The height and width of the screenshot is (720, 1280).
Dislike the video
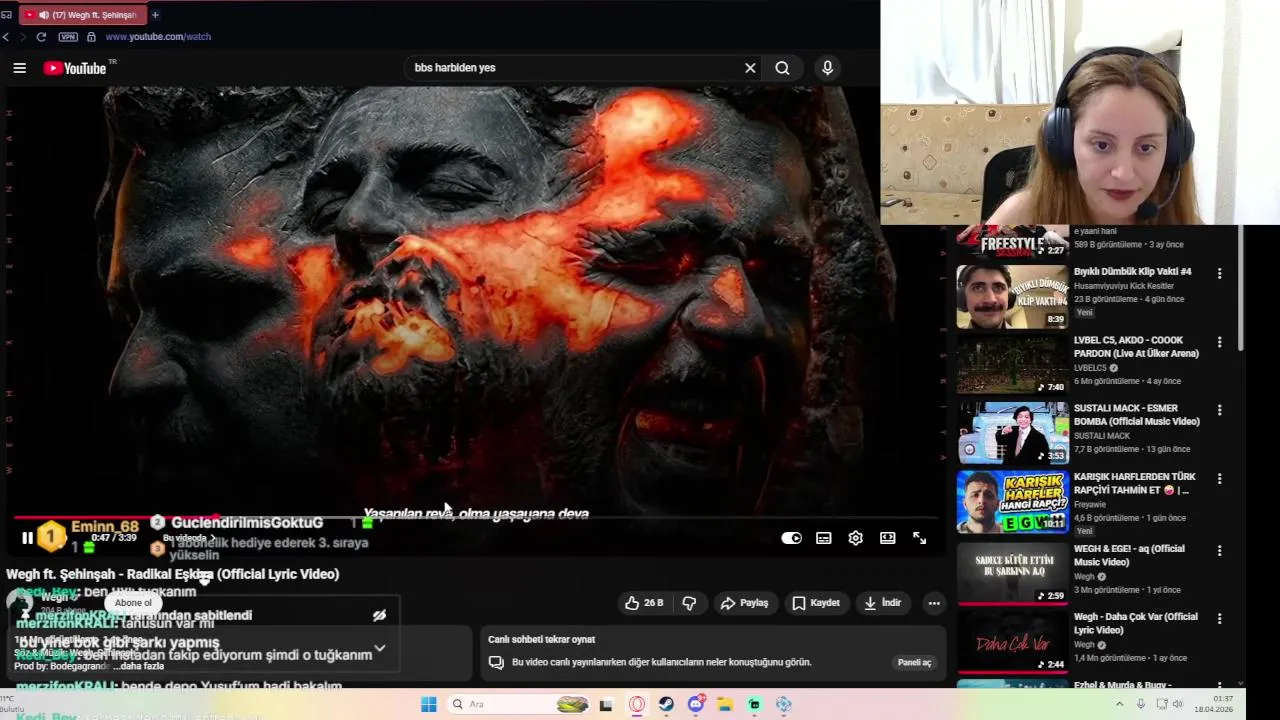[689, 603]
